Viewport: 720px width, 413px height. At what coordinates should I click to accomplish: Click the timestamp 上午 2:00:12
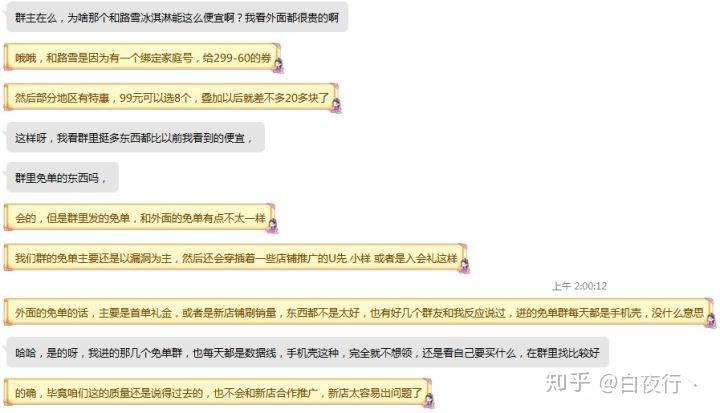pyautogui.click(x=579, y=286)
